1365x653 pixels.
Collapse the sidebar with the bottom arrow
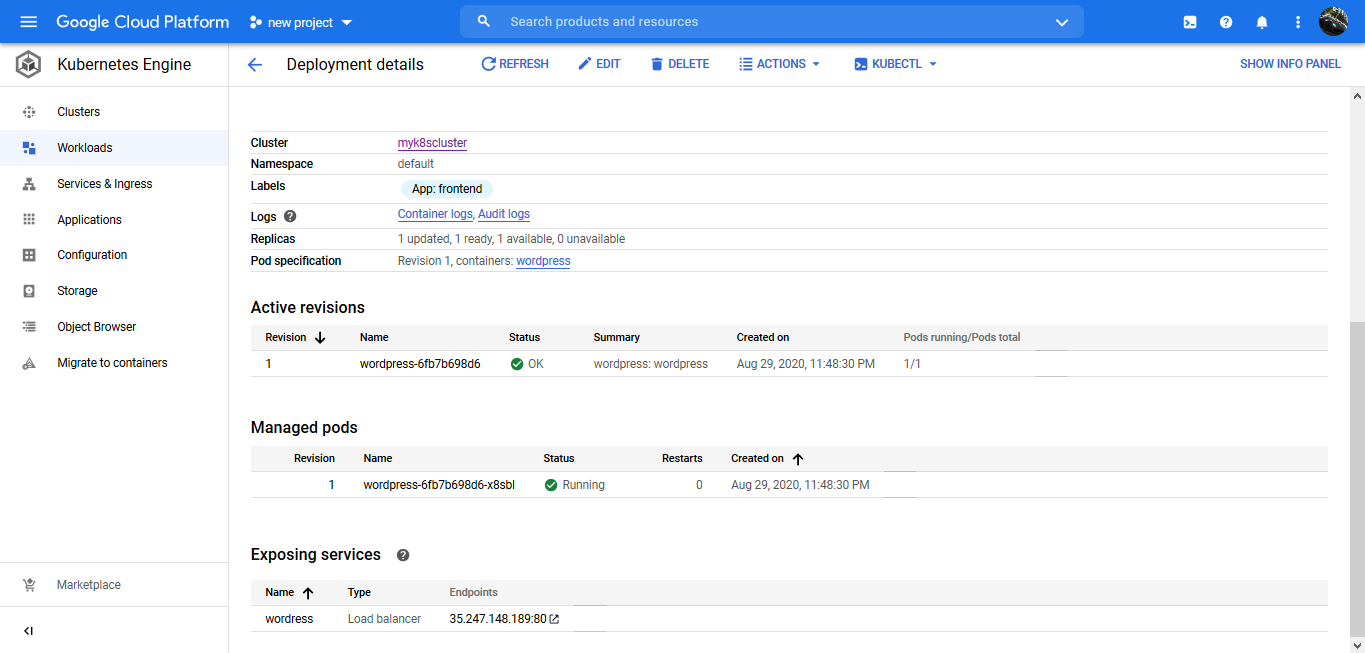[28, 631]
